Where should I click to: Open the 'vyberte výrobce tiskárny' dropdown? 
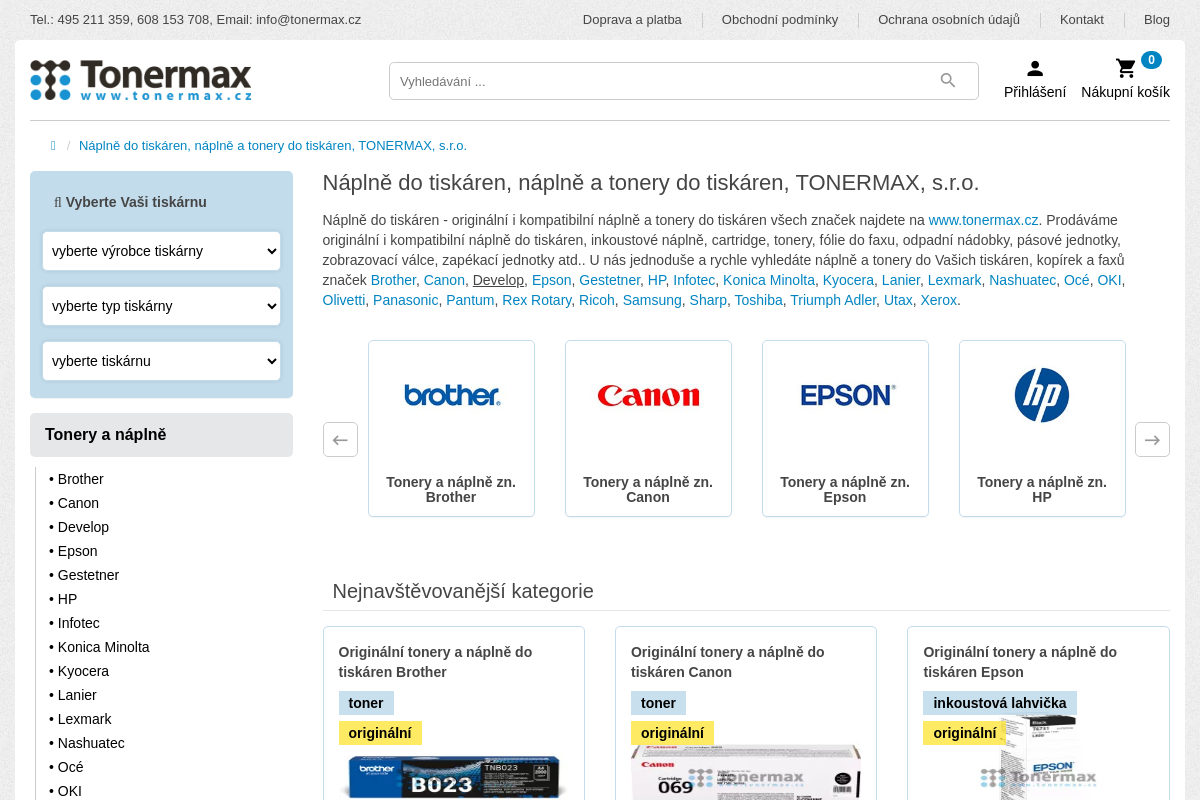coord(161,251)
